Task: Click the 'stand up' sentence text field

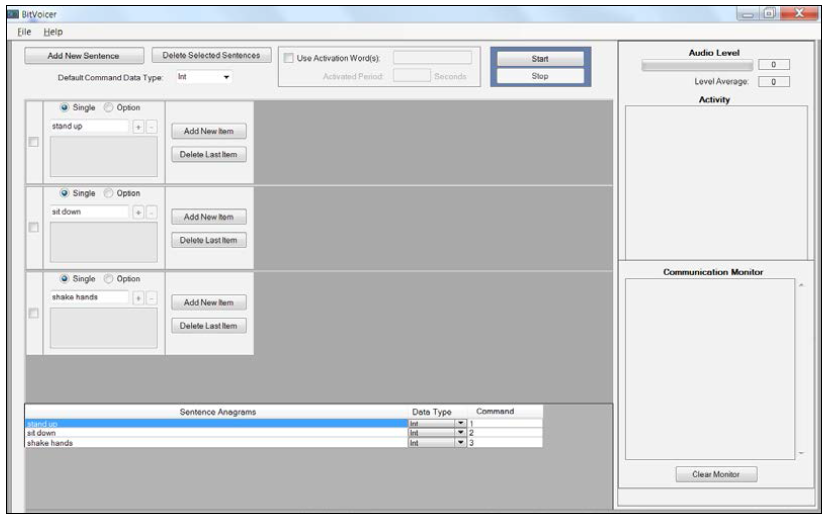Action: (90, 127)
